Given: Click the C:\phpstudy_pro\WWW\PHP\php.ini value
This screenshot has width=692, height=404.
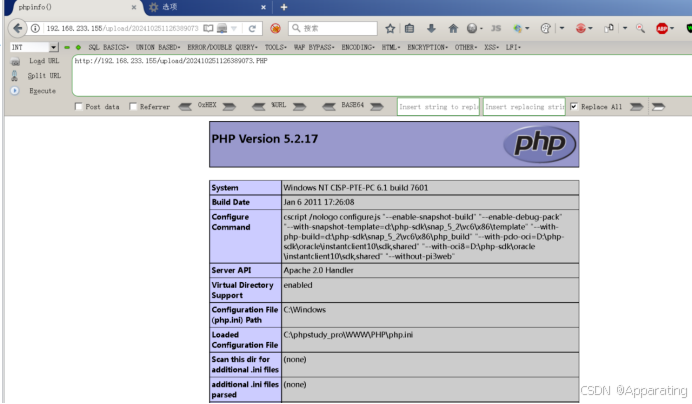Looking at the screenshot, I should (348, 335).
